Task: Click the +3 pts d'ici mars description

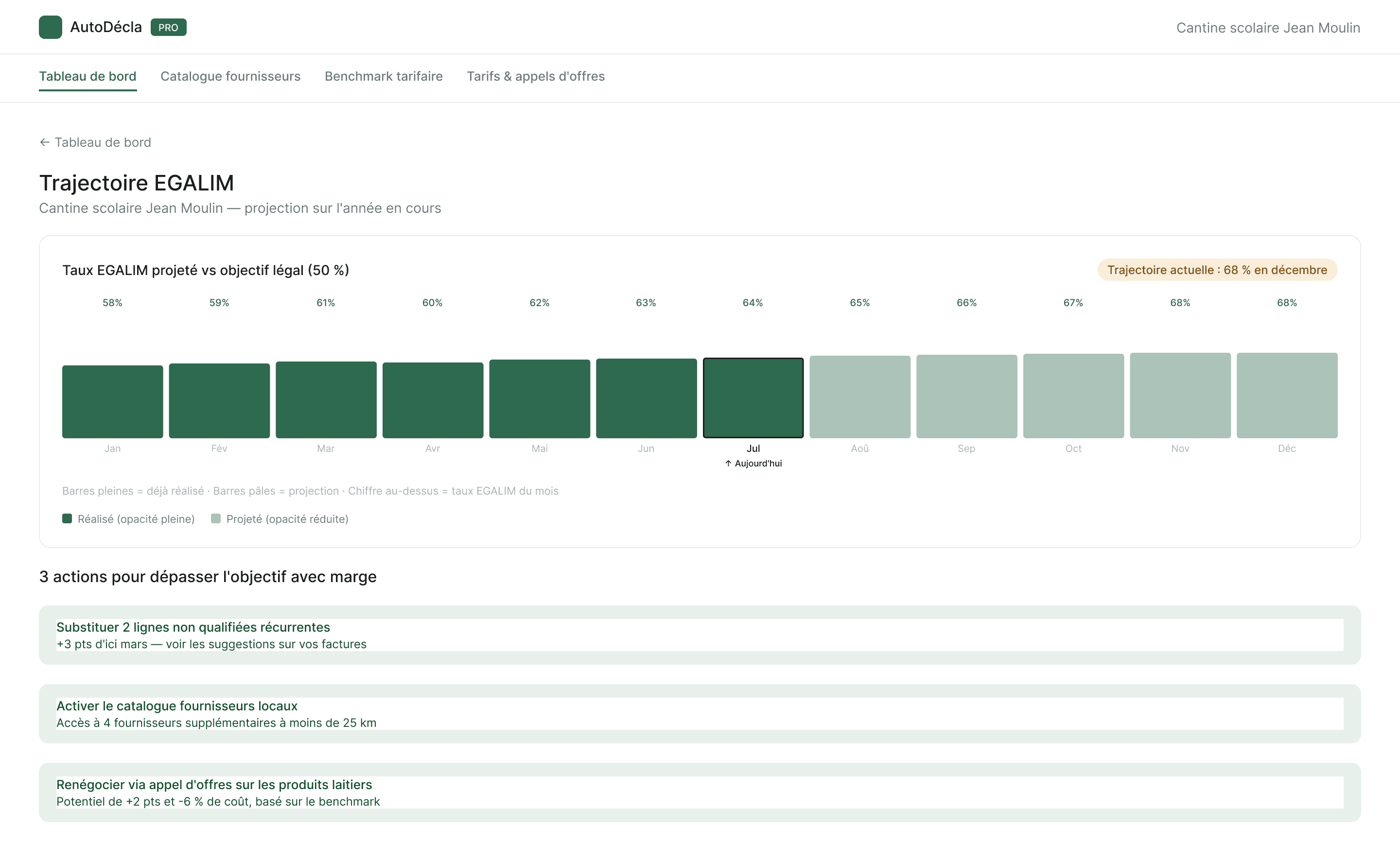Action: pos(211,644)
